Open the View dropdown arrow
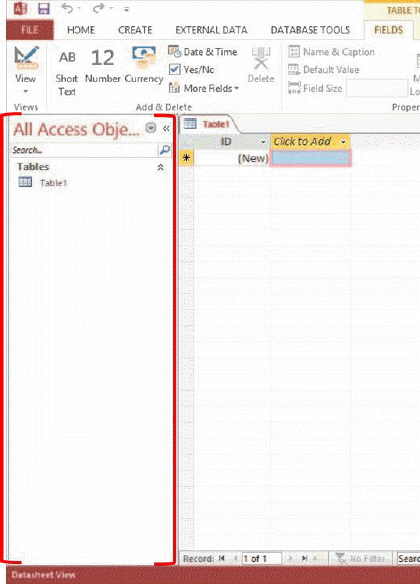This screenshot has height=584, width=420. (26, 91)
